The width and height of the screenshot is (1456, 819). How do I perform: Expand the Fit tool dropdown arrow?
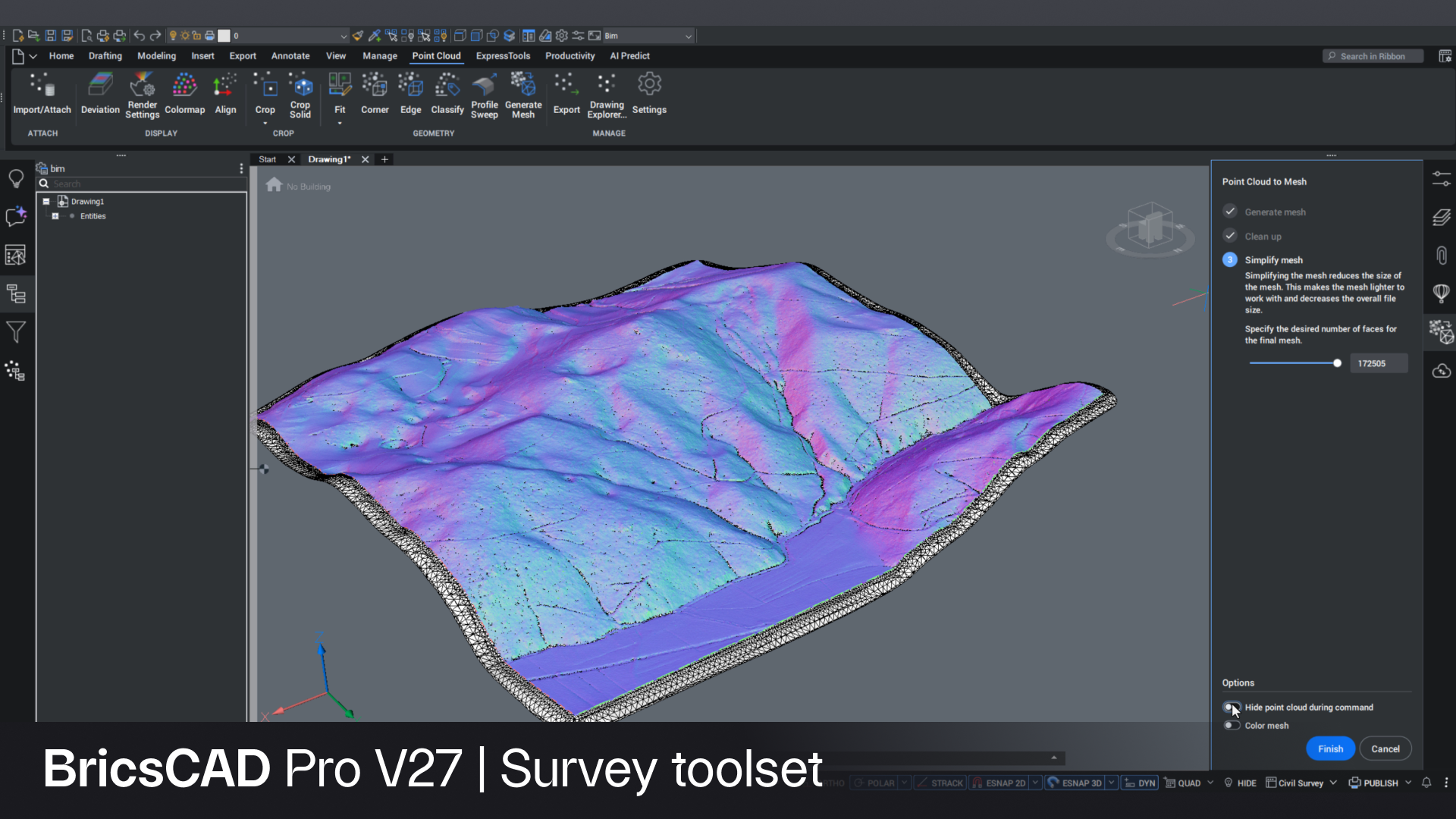click(x=340, y=124)
